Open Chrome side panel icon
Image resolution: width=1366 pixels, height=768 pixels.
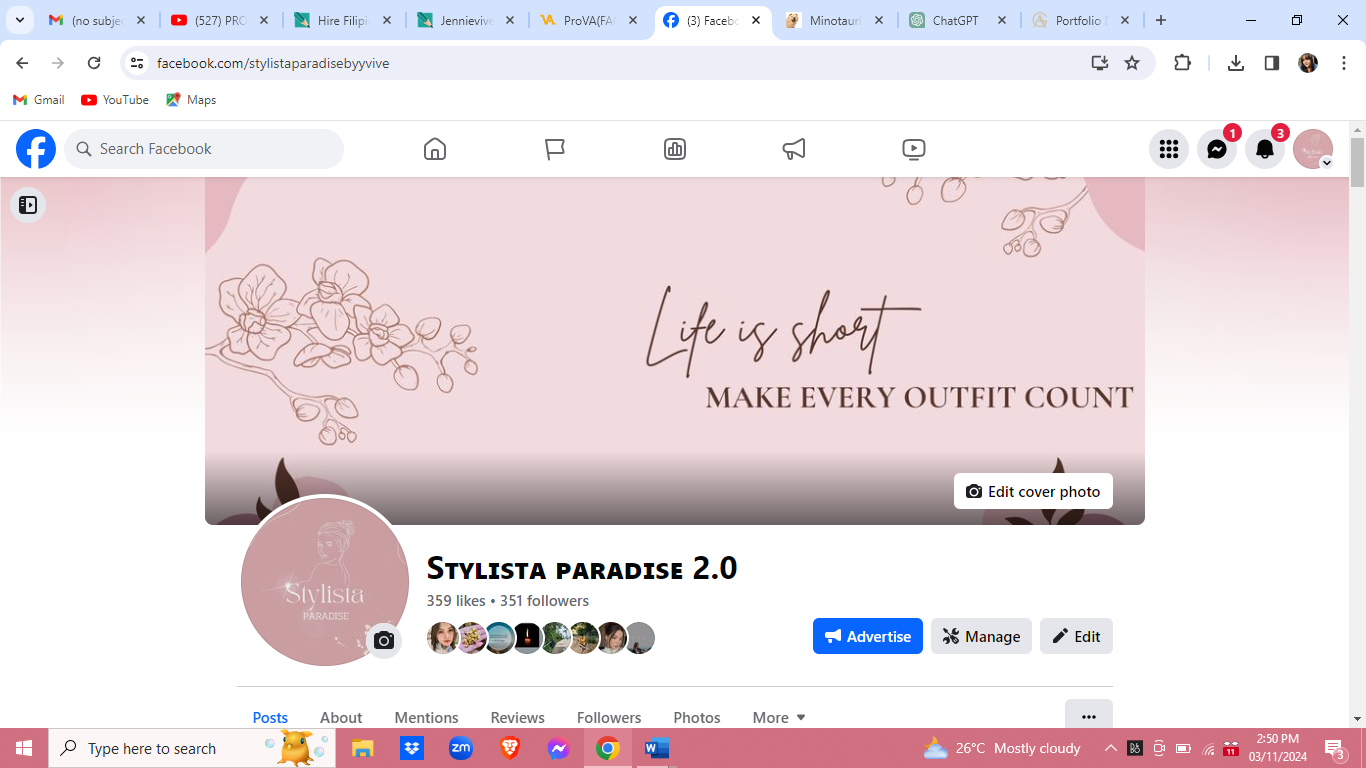[1272, 63]
